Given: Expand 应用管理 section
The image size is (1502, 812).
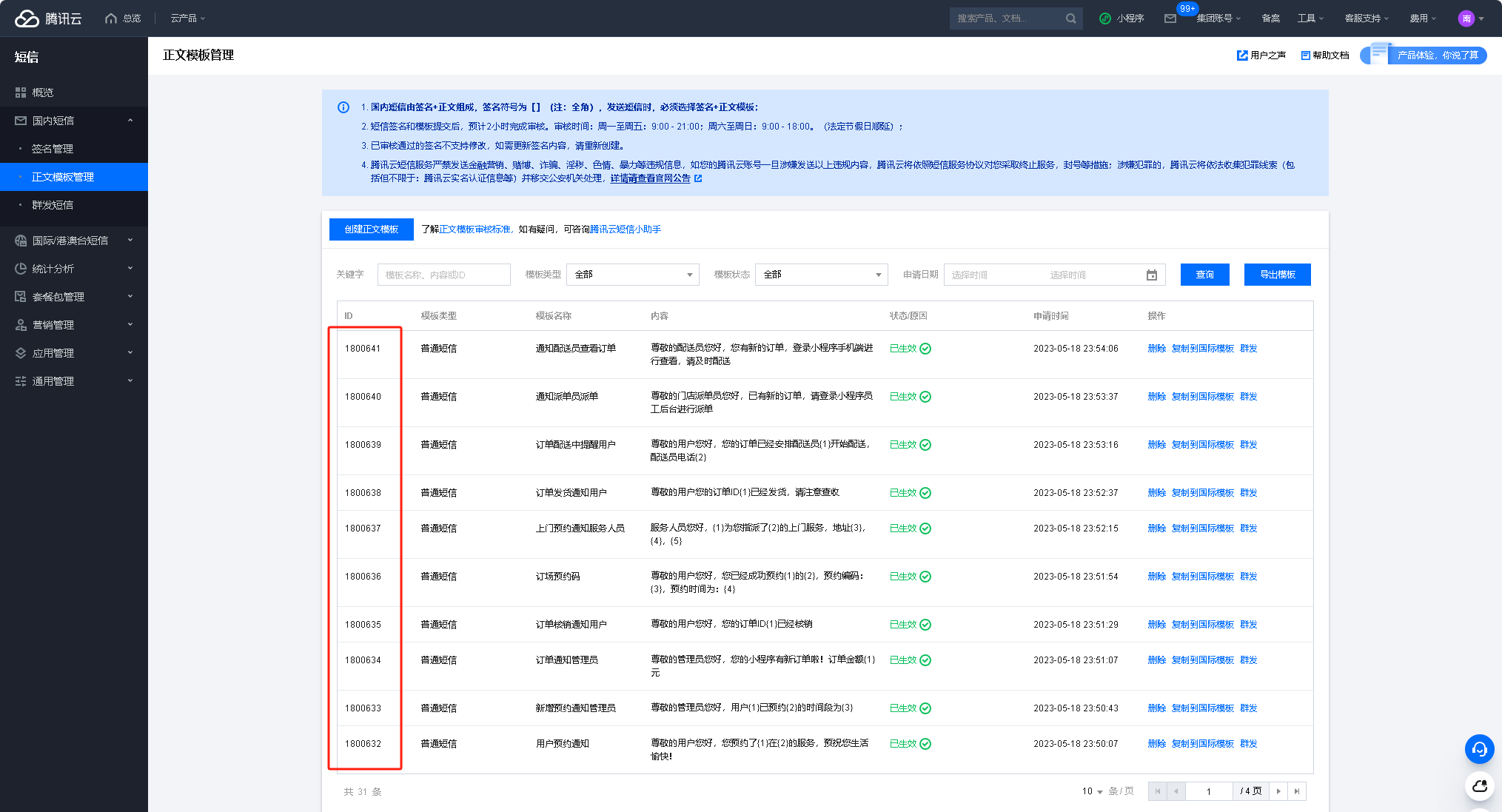Looking at the screenshot, I should (x=74, y=353).
